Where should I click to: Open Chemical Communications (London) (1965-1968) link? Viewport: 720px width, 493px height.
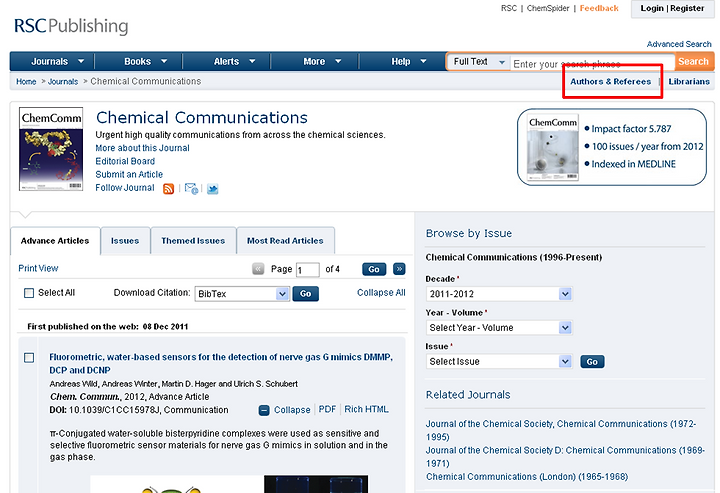point(527,477)
